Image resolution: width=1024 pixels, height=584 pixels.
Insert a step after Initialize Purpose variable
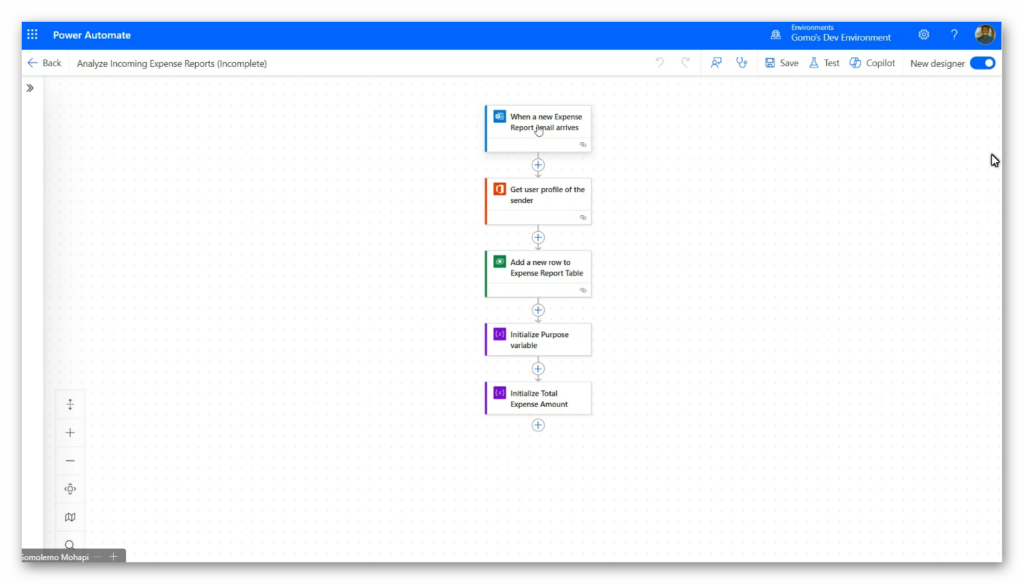[538, 369]
